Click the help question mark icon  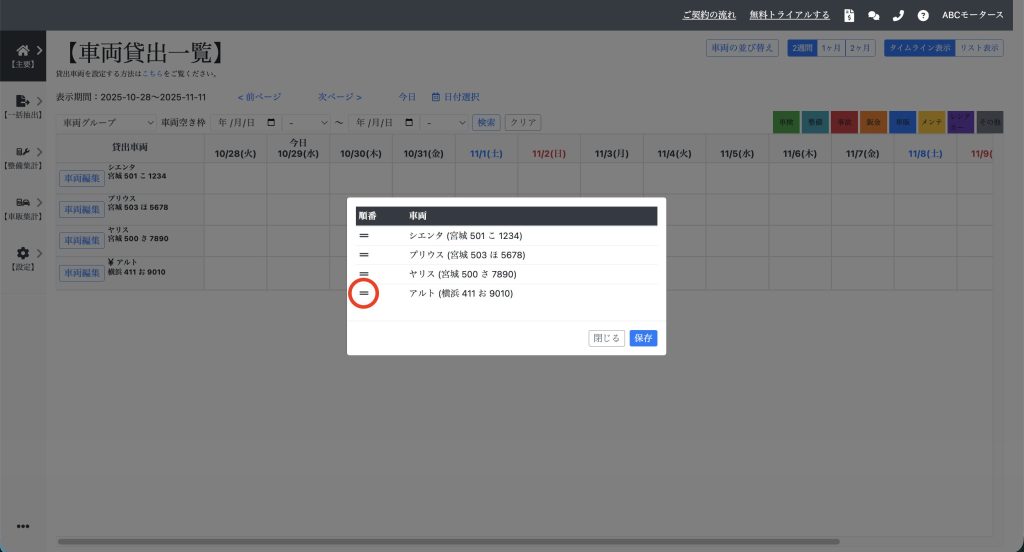point(922,15)
